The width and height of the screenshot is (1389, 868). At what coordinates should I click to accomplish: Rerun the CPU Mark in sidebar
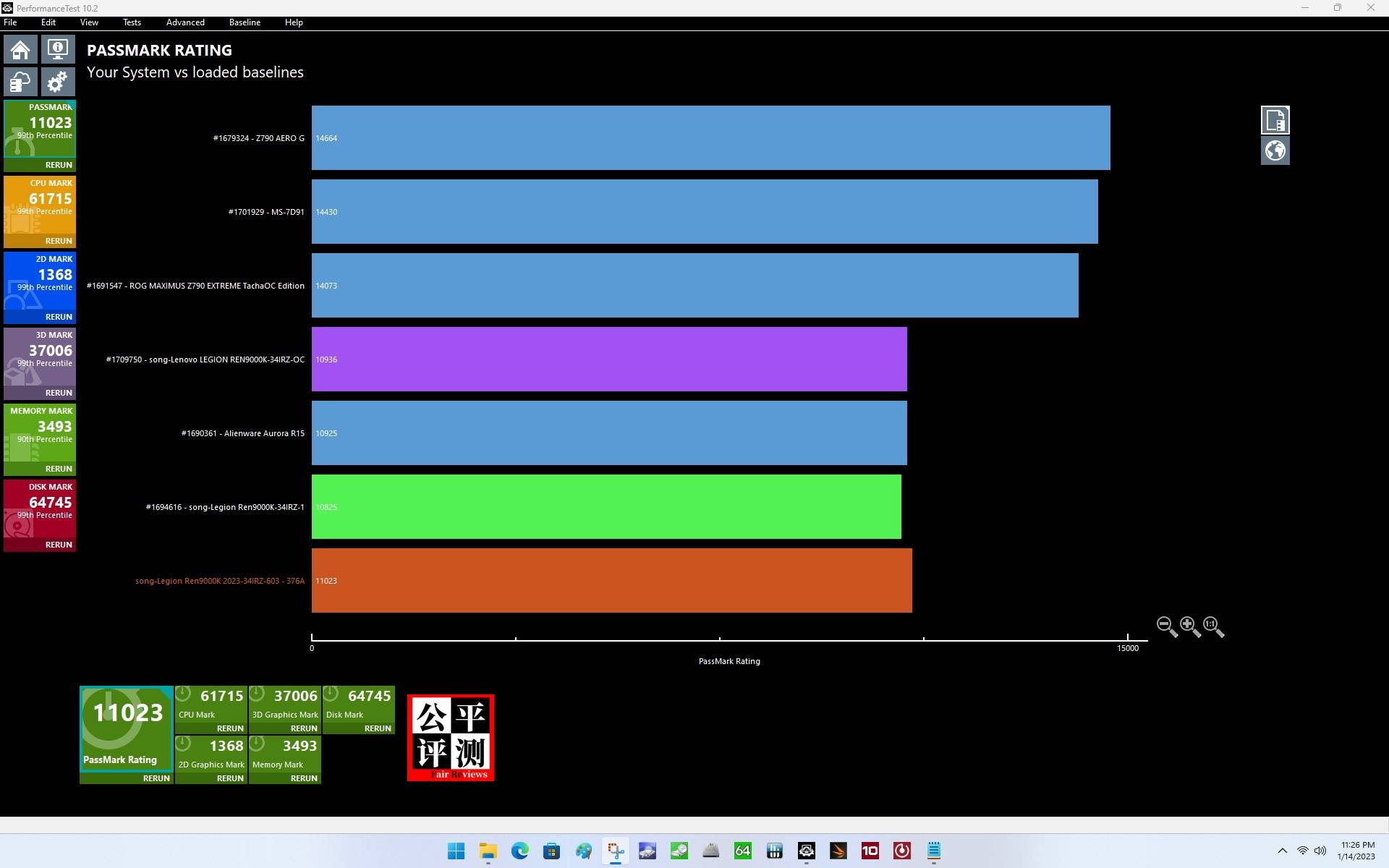pos(59,241)
